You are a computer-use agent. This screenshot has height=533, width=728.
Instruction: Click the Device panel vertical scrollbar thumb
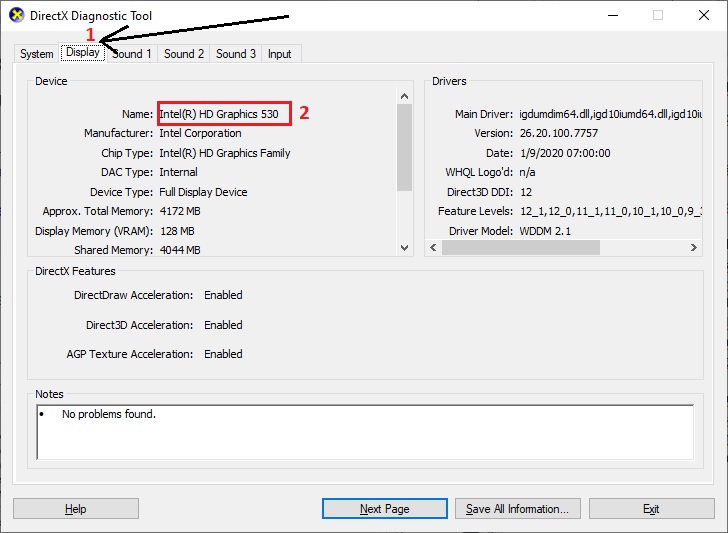pos(404,147)
